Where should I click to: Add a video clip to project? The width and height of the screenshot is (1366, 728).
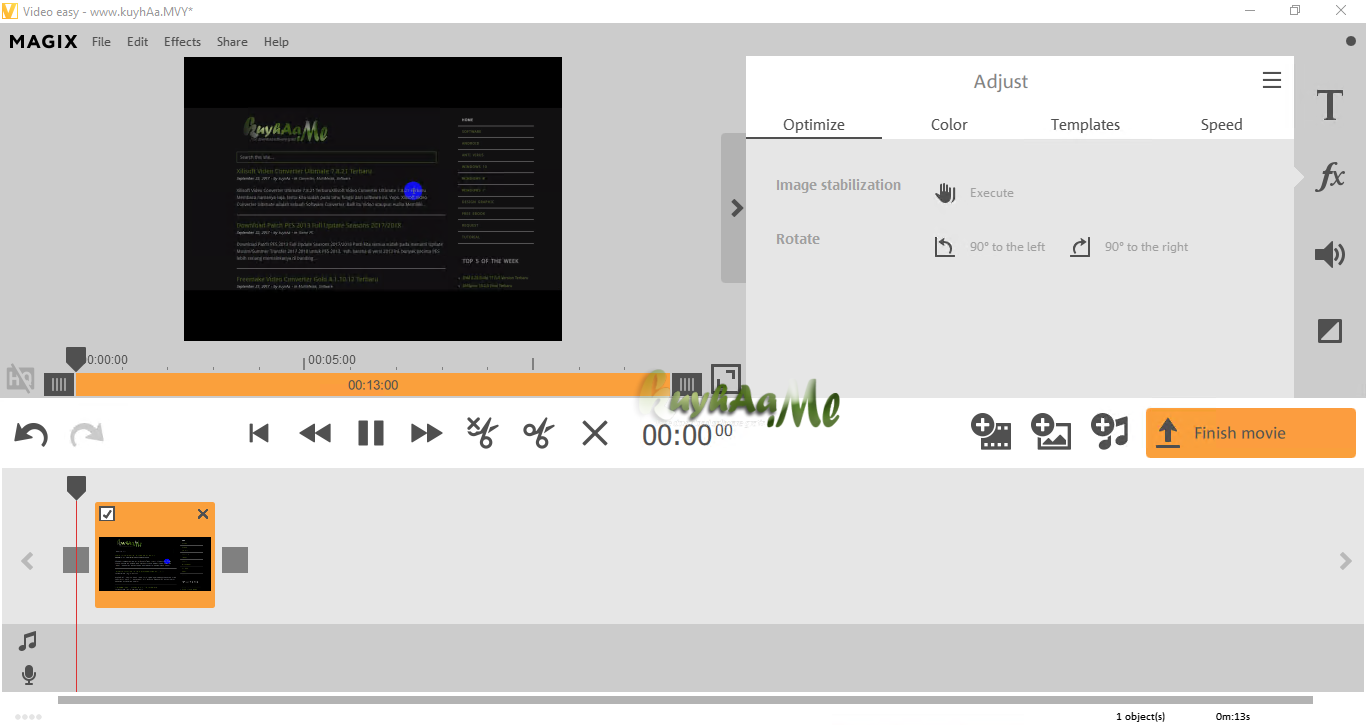(x=991, y=431)
